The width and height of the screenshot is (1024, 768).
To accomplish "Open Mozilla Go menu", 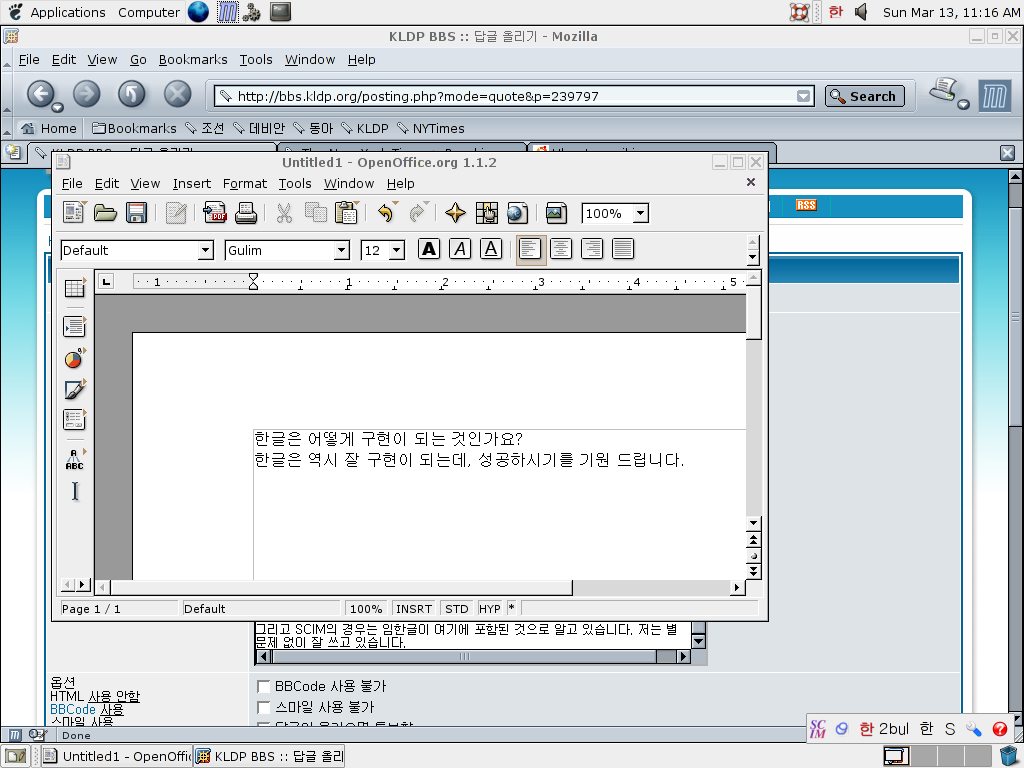I will [x=138, y=59].
